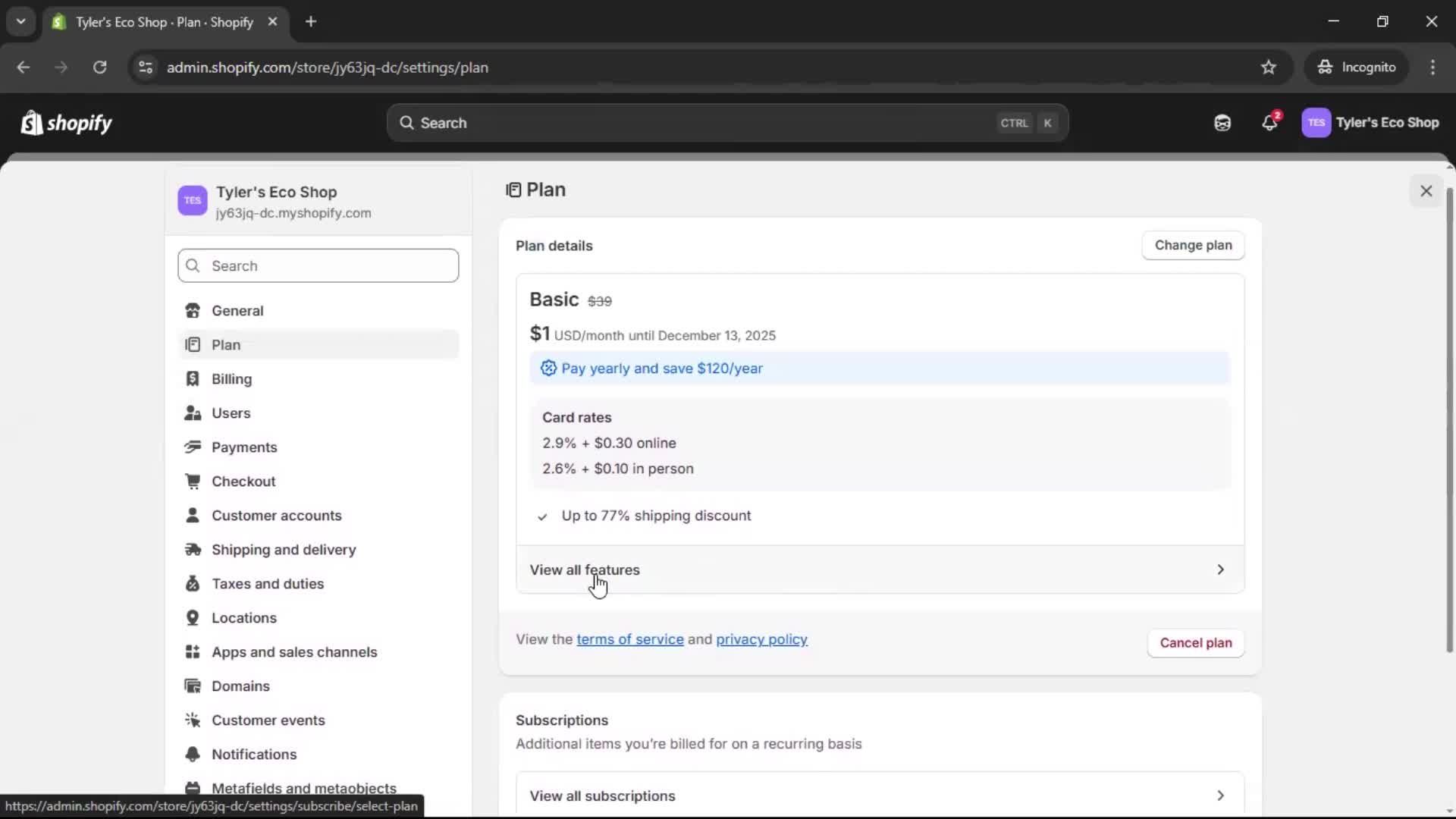Open View all subscriptions row
The width and height of the screenshot is (1456, 819).
pos(880,795)
